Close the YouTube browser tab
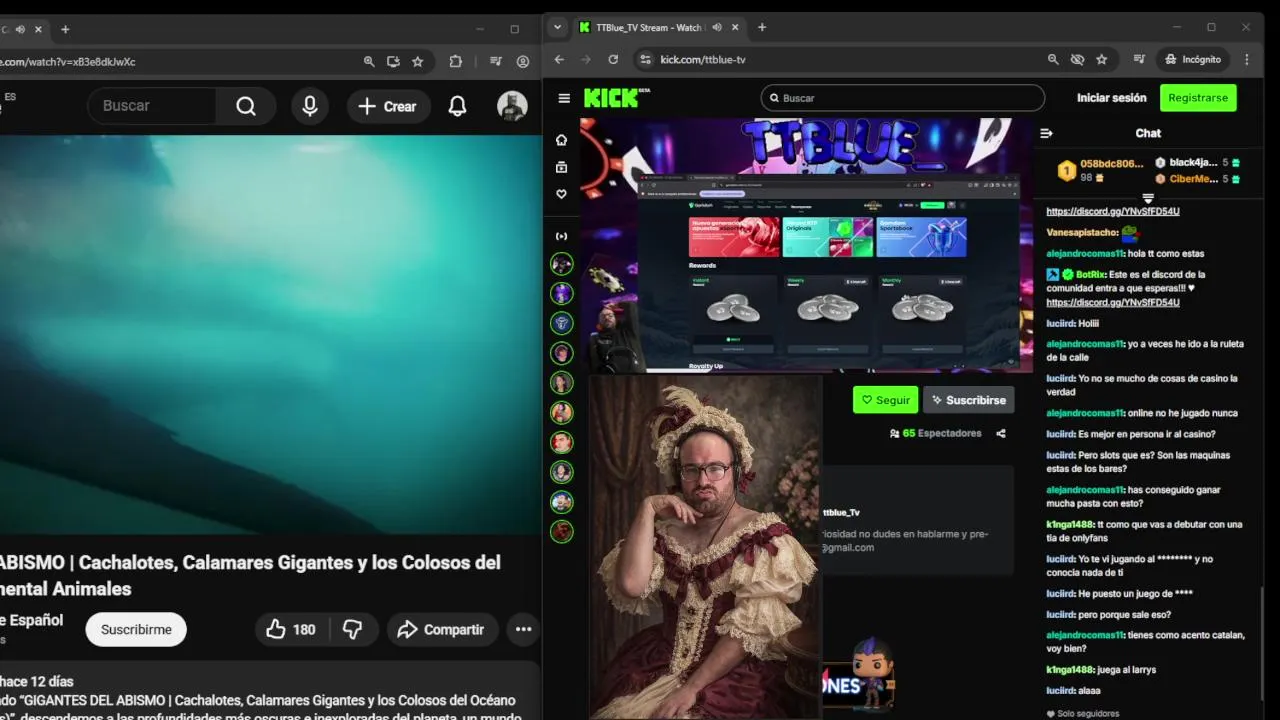The height and width of the screenshot is (720, 1280). click(x=38, y=29)
